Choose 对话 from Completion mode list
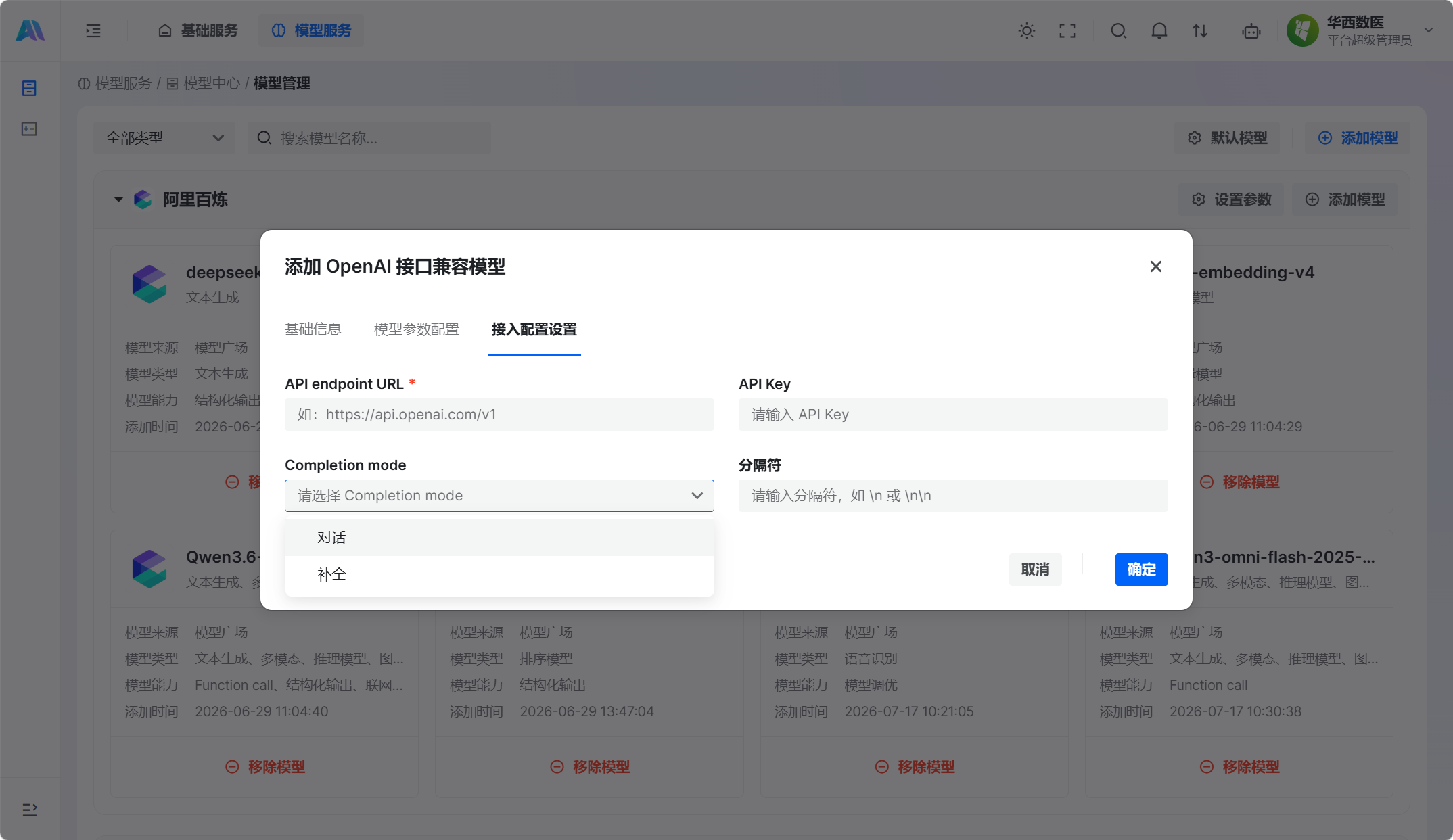This screenshot has height=840, width=1453. tap(499, 538)
